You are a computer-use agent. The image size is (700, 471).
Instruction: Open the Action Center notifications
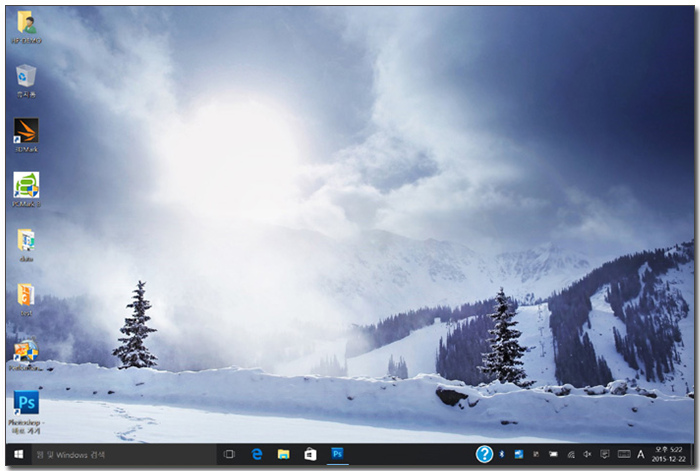coord(605,455)
